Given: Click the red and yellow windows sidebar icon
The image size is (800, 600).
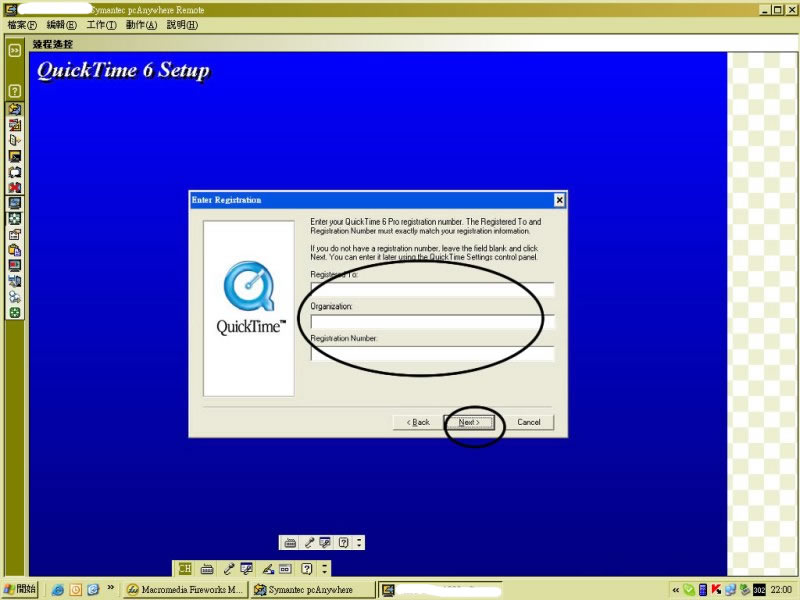Looking at the screenshot, I should coord(15,124).
